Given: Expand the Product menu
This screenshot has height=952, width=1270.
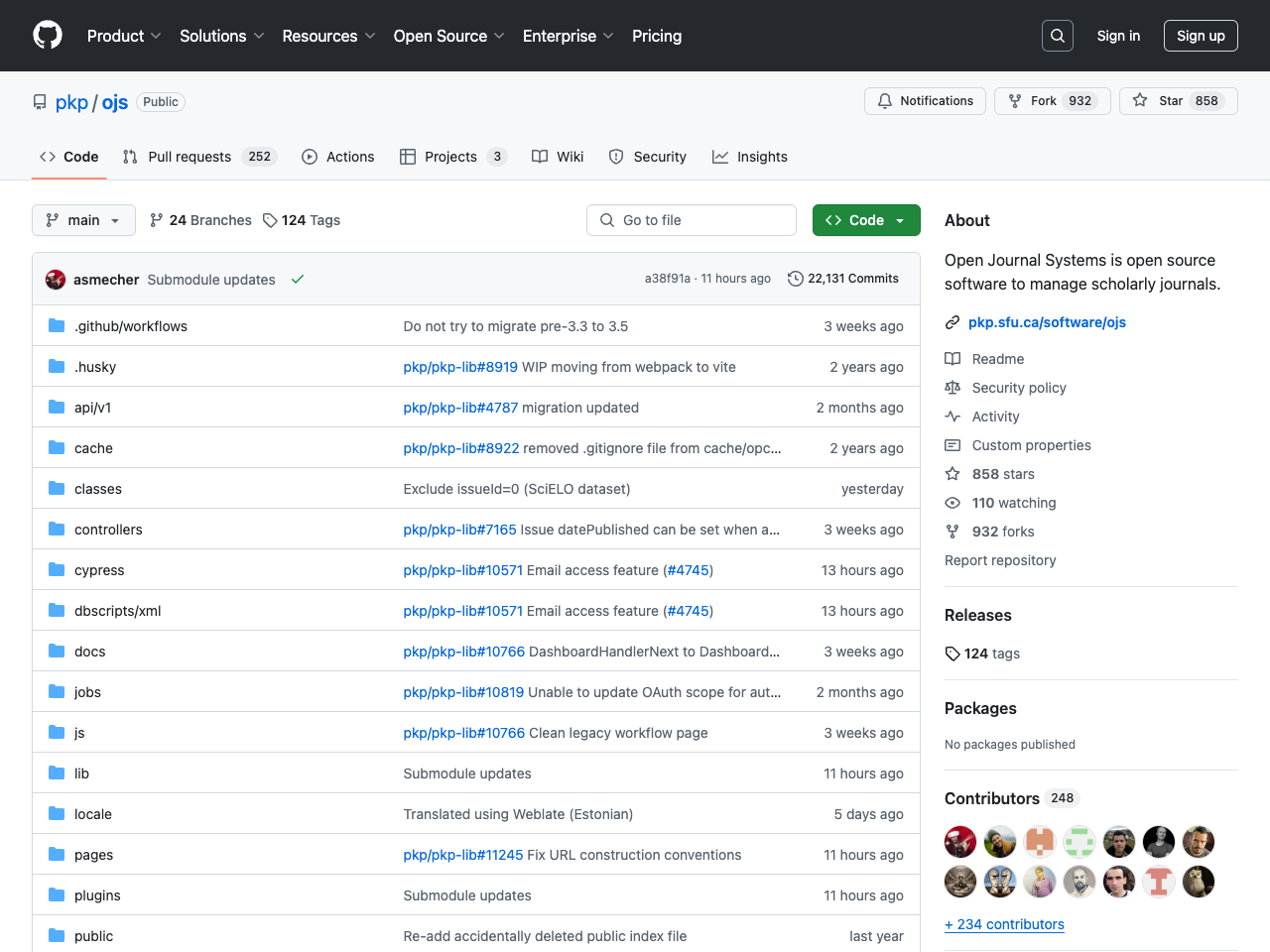Looking at the screenshot, I should click(x=124, y=36).
